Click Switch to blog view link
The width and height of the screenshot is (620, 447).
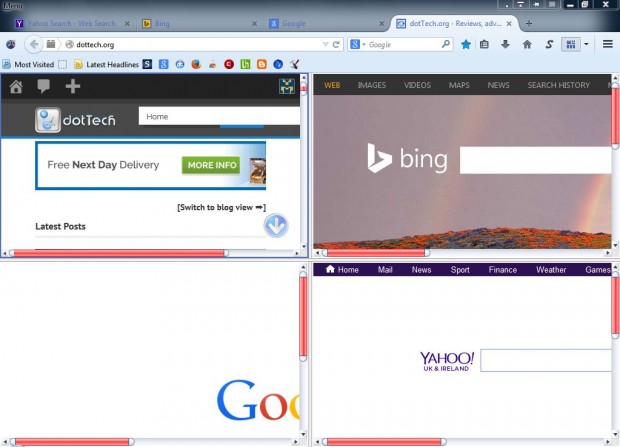point(221,207)
